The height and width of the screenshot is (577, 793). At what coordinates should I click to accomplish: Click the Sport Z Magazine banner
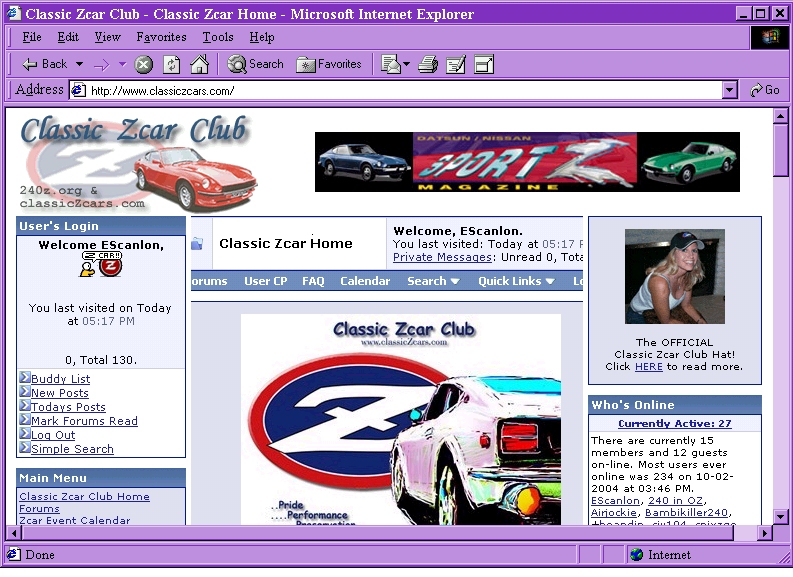point(527,162)
